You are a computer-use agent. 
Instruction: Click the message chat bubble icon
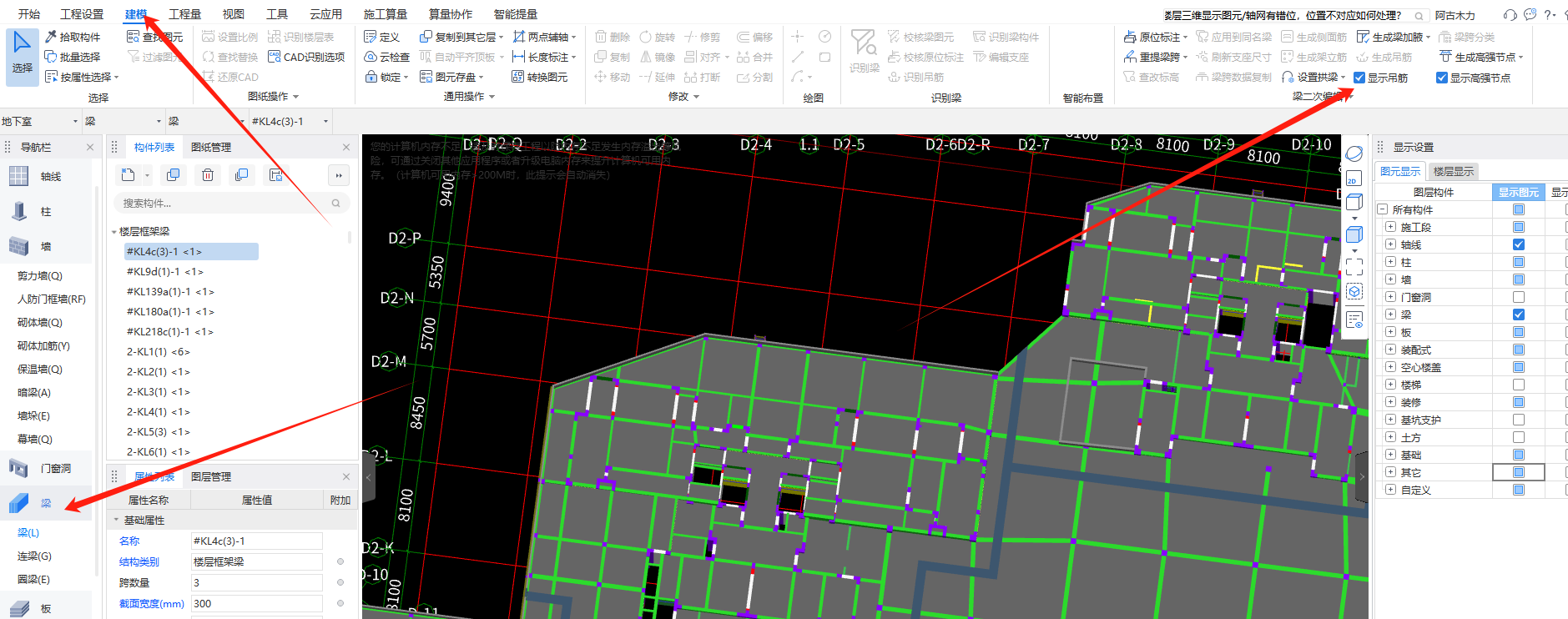[1530, 15]
